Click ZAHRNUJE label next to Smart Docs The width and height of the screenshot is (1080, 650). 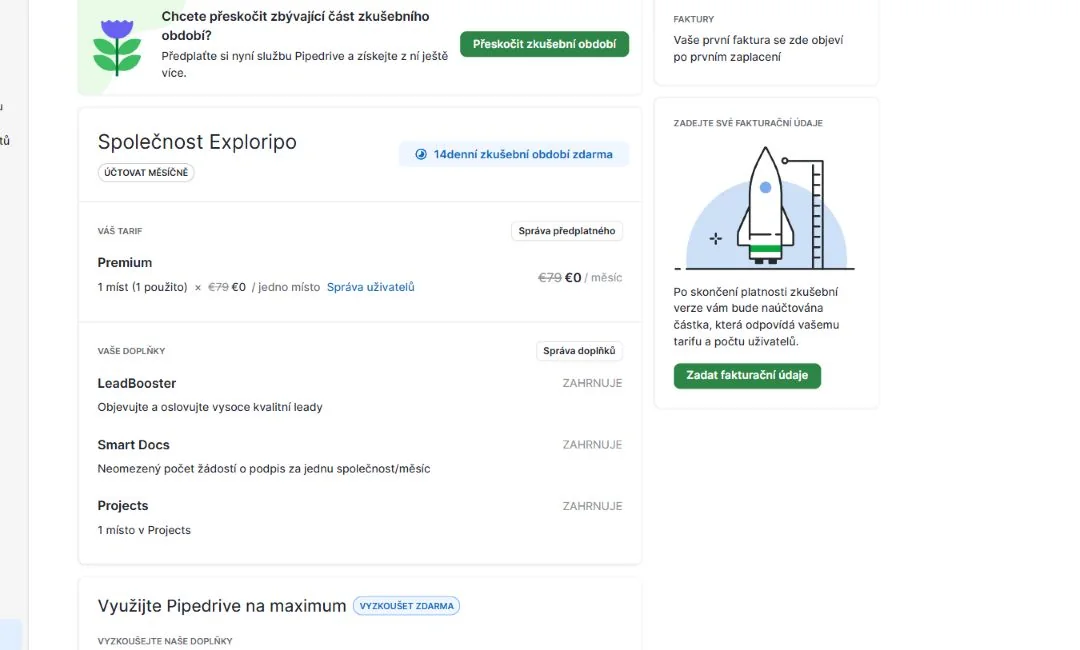[x=592, y=445]
